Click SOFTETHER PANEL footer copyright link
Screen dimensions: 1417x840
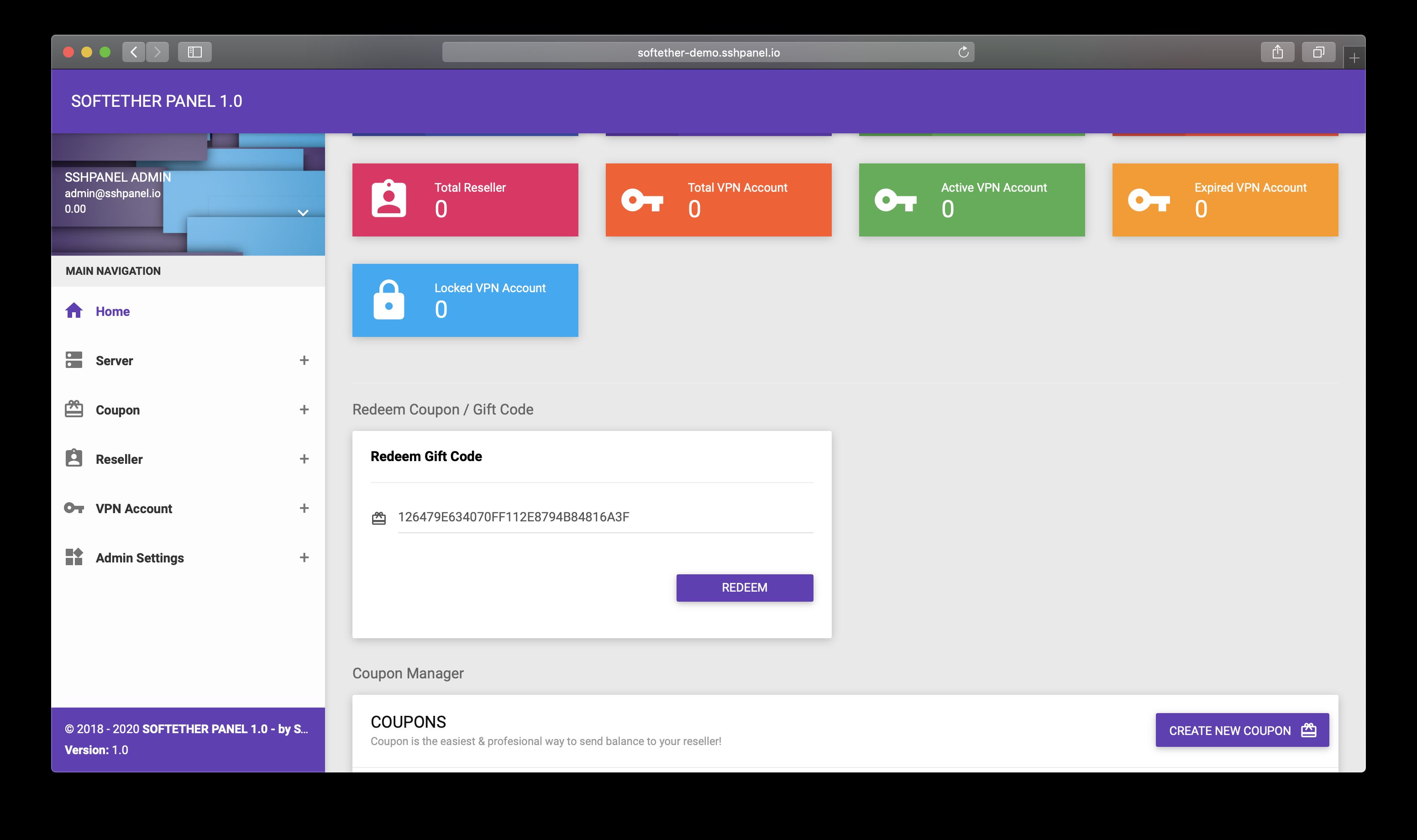[x=225, y=729]
